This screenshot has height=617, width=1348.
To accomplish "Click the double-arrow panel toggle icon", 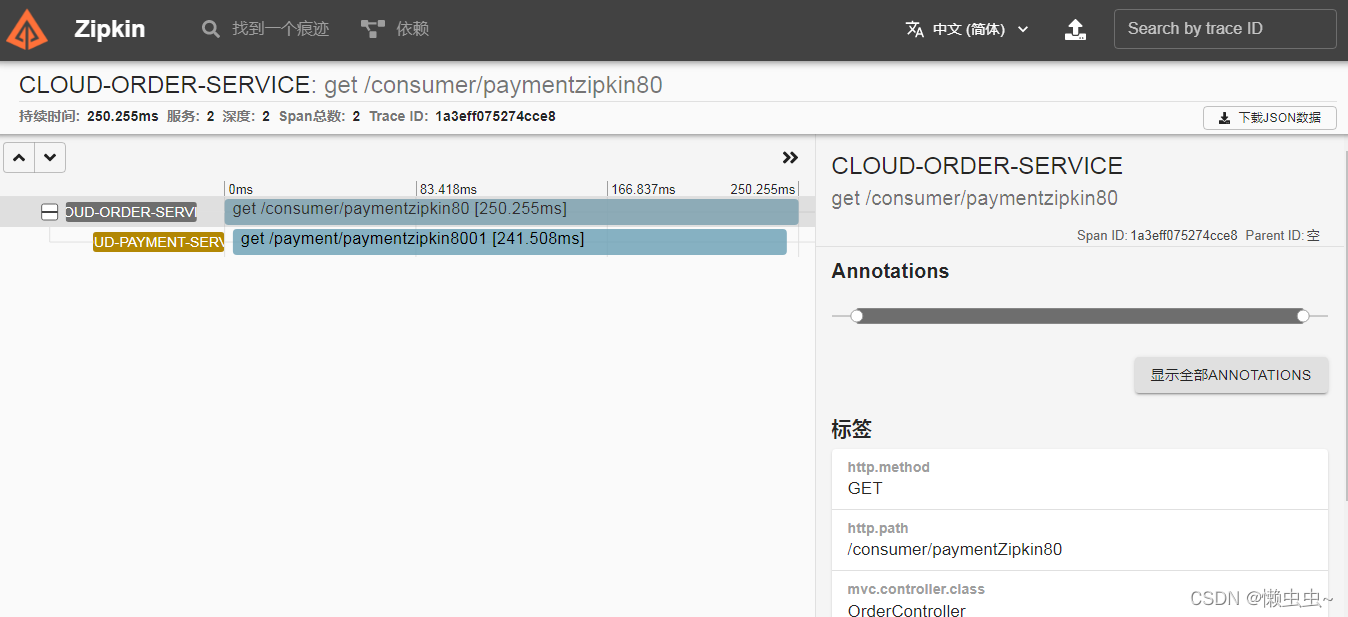I will (790, 158).
